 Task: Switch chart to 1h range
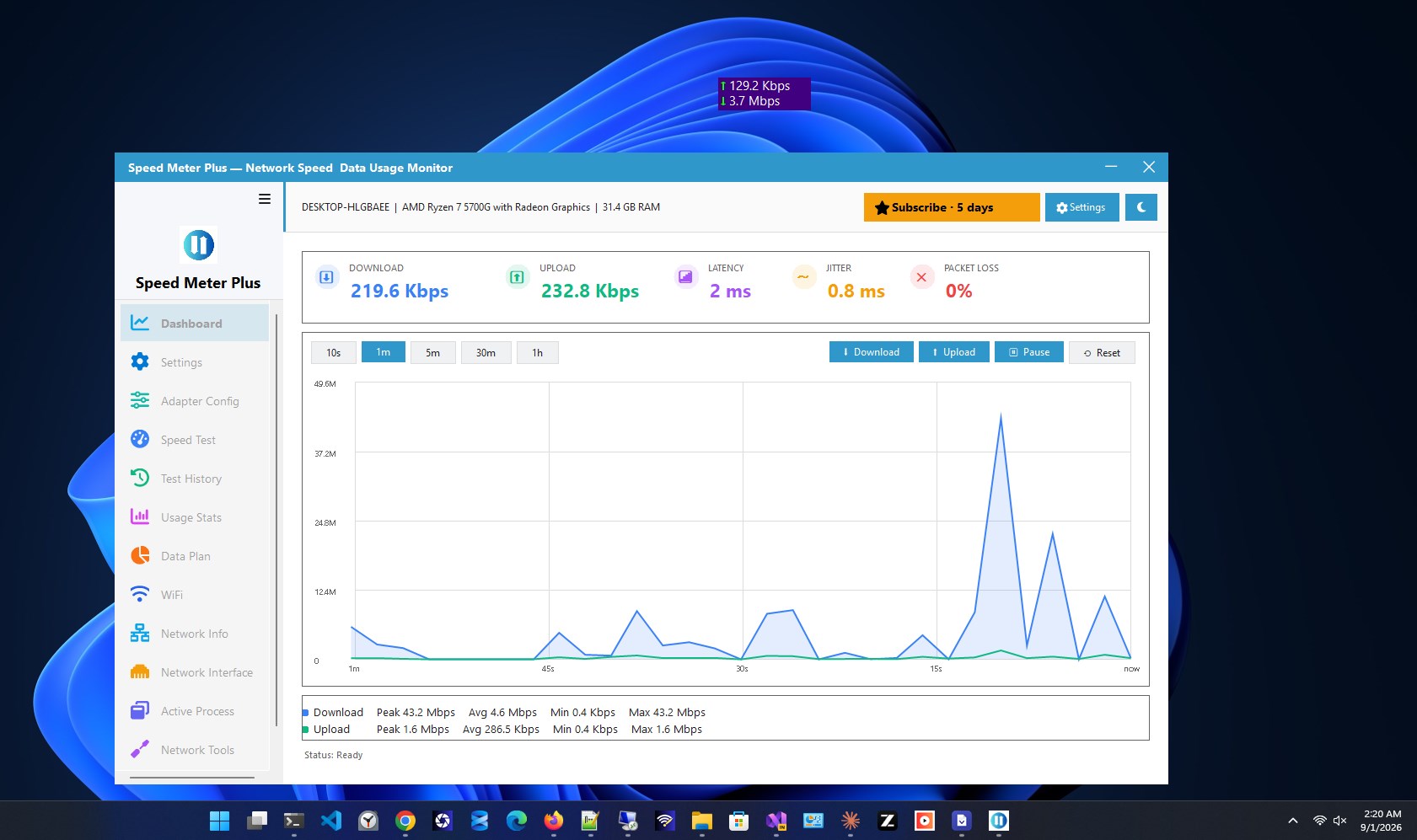pos(538,352)
